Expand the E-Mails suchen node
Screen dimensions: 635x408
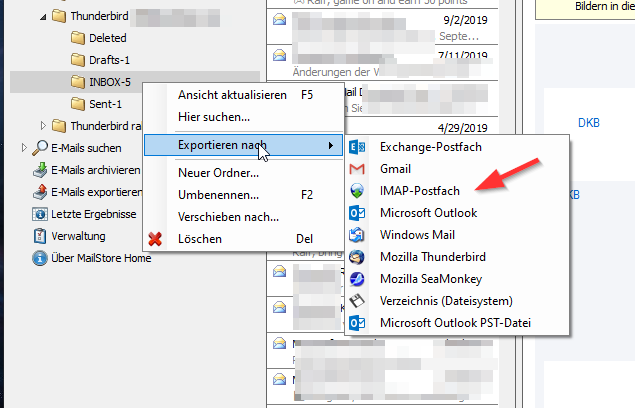coord(24,148)
